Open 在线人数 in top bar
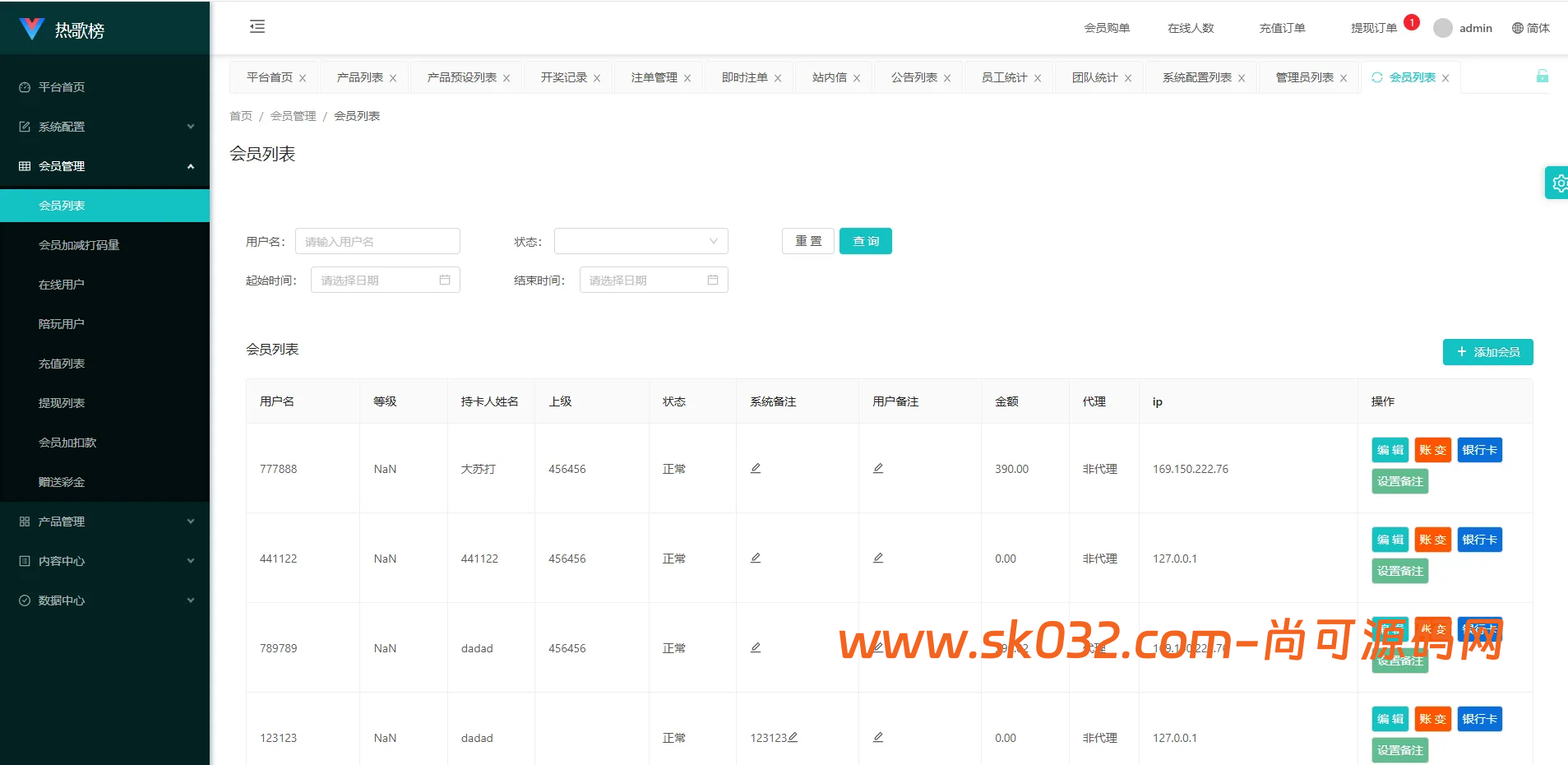Screen dimensions: 1568x765 (1191, 28)
